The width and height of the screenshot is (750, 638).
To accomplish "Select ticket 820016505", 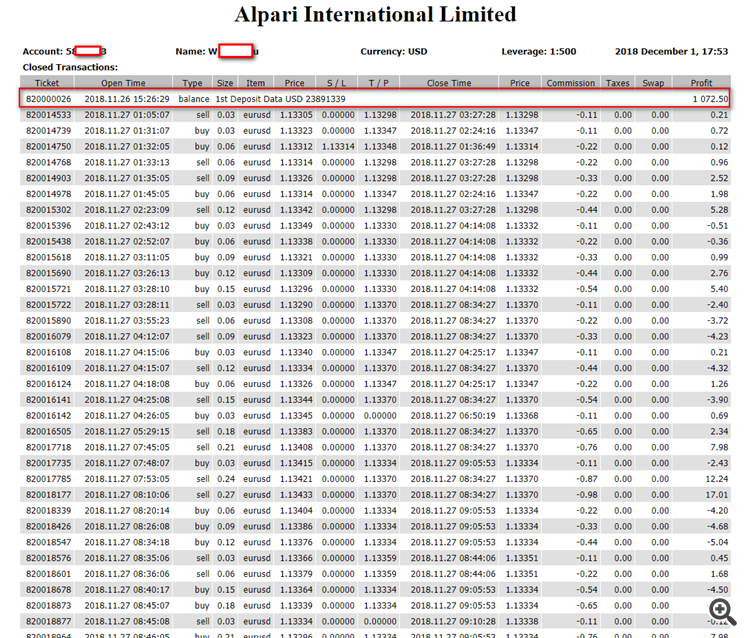I will (48, 431).
